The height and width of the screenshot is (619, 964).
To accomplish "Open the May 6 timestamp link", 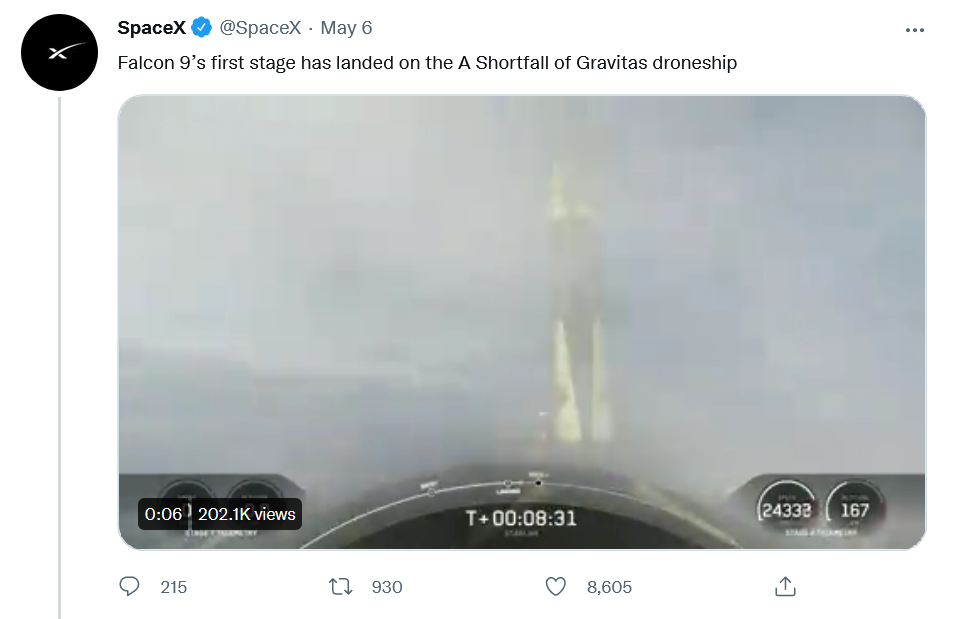I will coord(346,29).
